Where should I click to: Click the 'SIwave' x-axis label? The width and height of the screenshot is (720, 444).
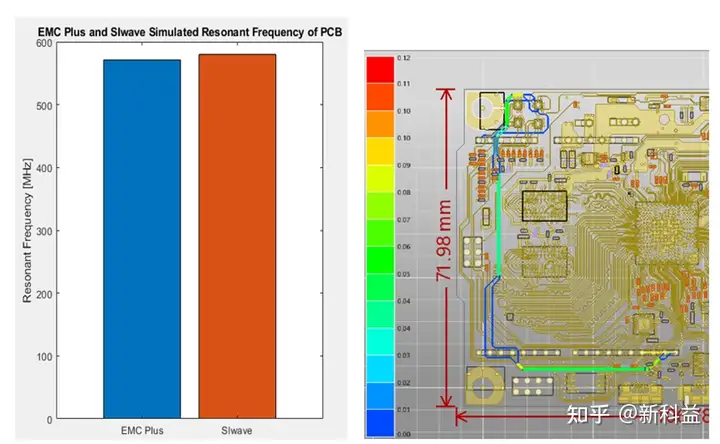coord(236,431)
